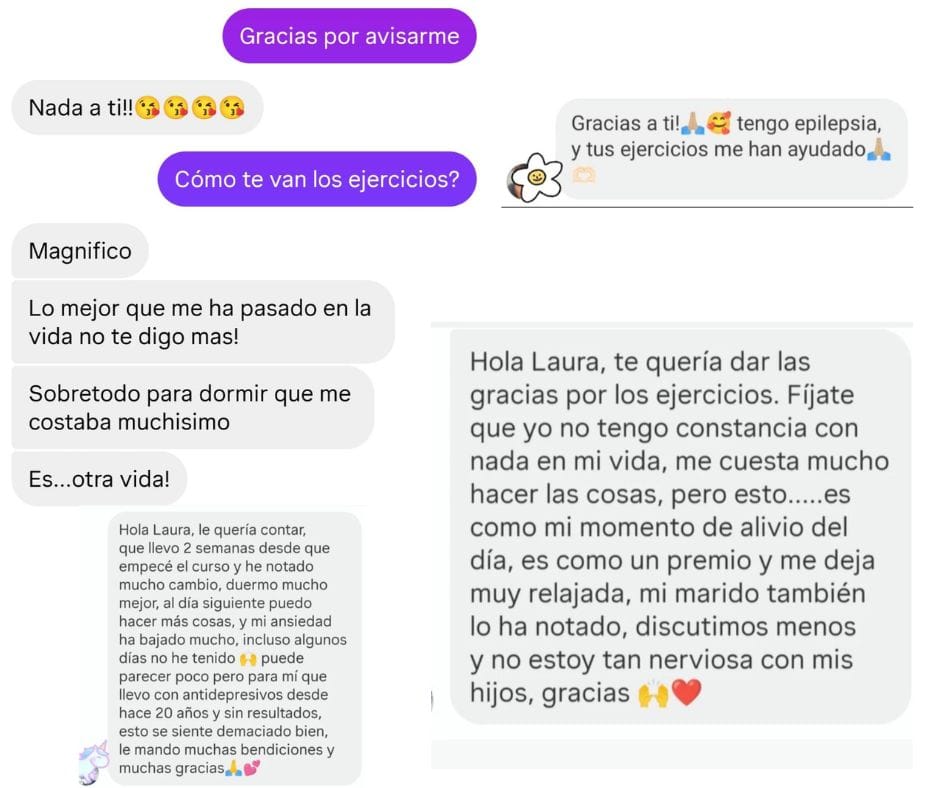Viewport: 940px width, 788px height.
Task: Select the 'tengo epilepsia' message bubble
Action: pos(731,149)
